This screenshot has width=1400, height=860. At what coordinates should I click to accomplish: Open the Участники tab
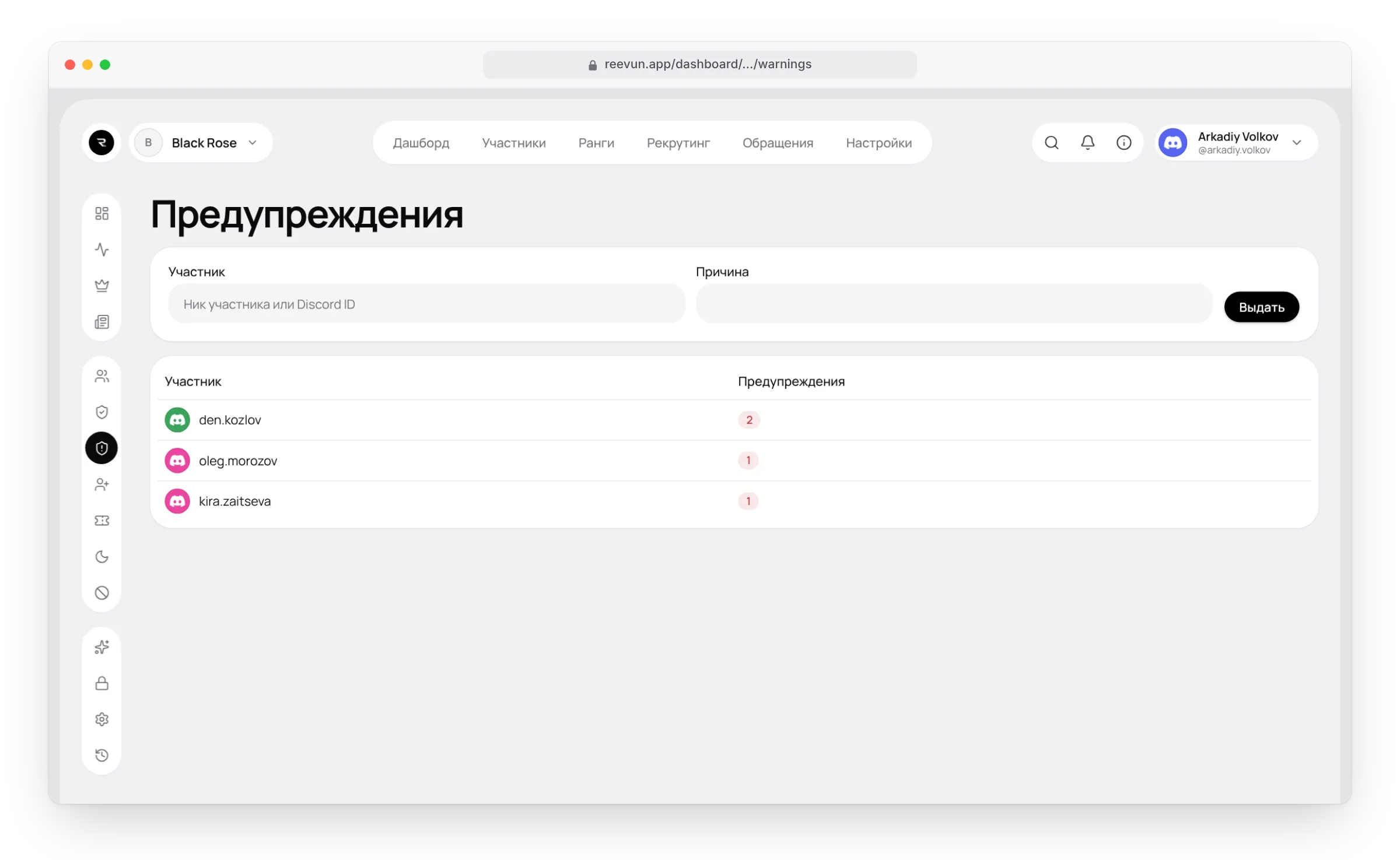(x=513, y=143)
